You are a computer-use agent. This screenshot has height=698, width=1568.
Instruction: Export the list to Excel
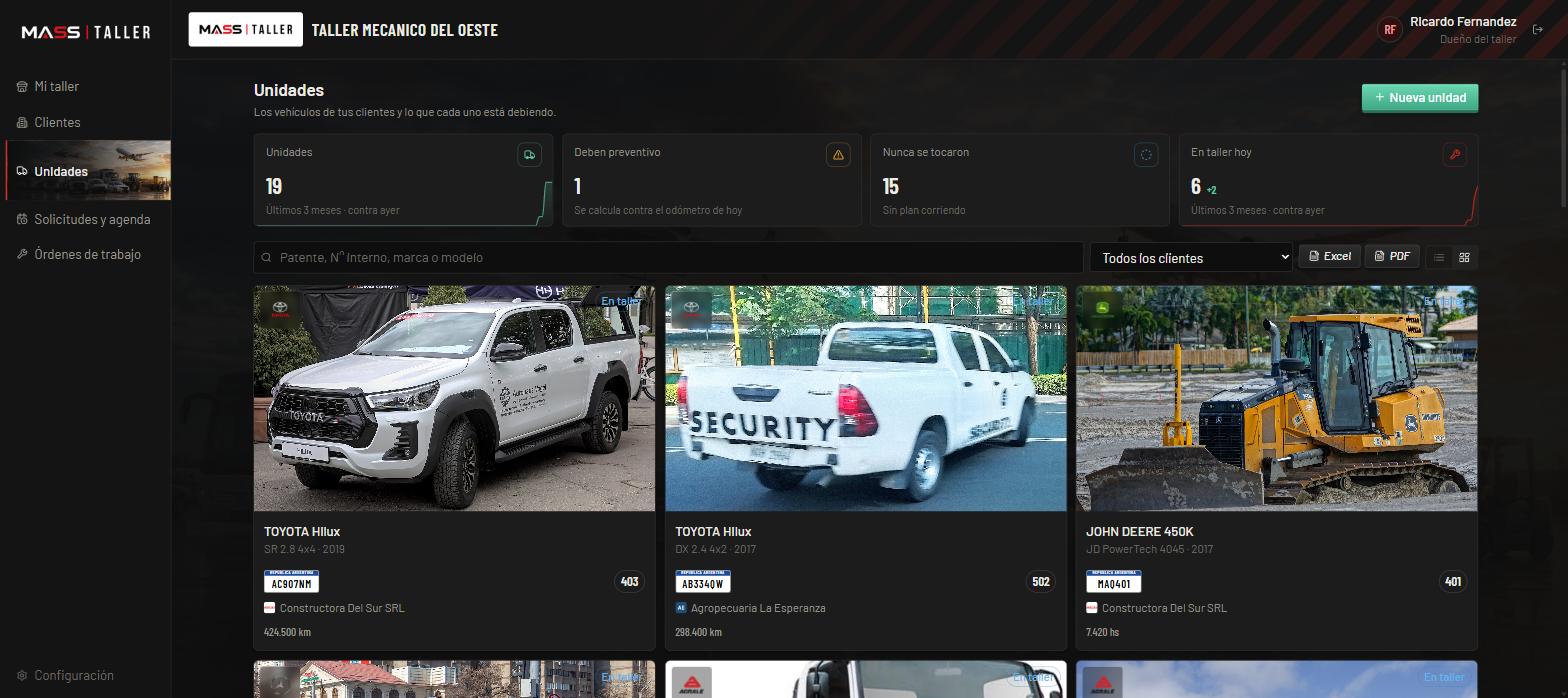[x=1330, y=256]
